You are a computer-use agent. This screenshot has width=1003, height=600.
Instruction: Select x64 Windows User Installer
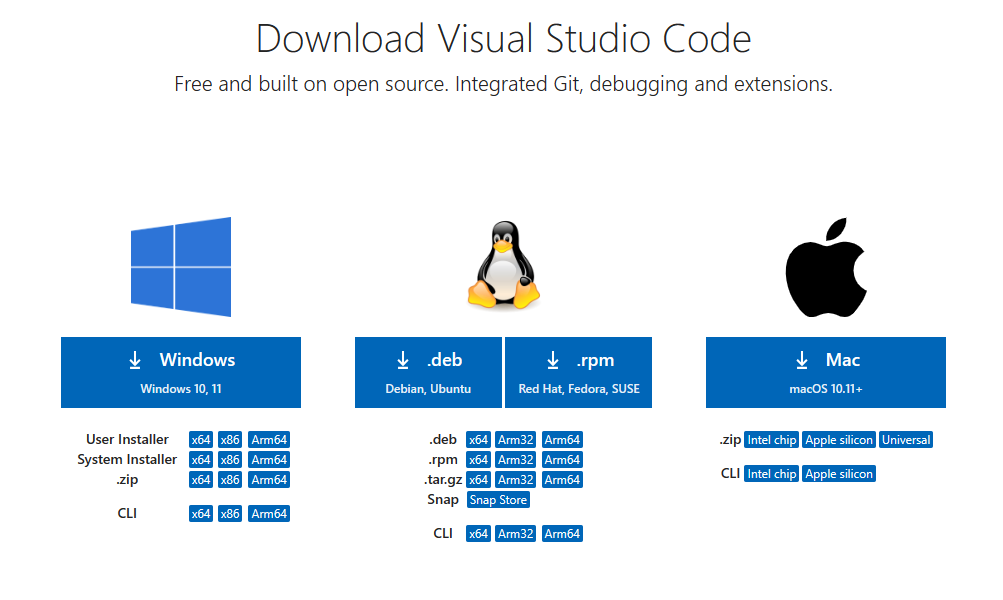click(x=201, y=439)
